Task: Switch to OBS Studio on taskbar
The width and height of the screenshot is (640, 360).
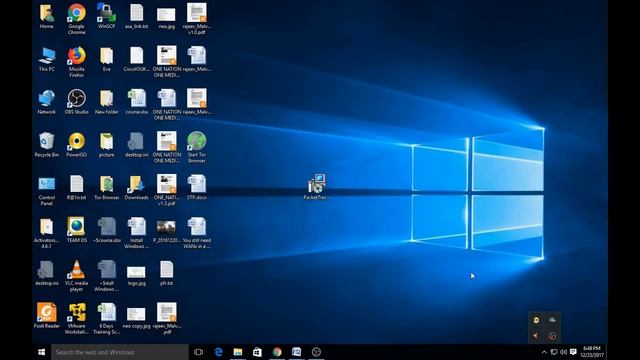Action: [x=316, y=352]
